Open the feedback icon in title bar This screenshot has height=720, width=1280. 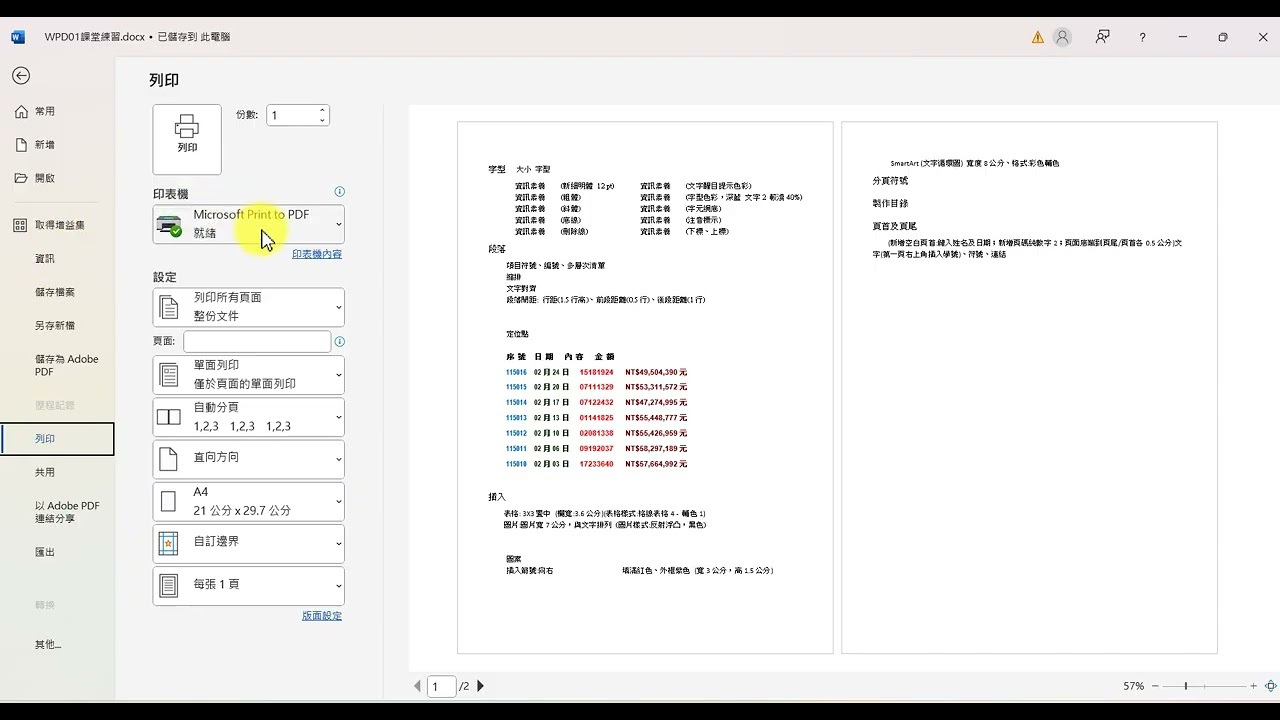(x=1102, y=37)
